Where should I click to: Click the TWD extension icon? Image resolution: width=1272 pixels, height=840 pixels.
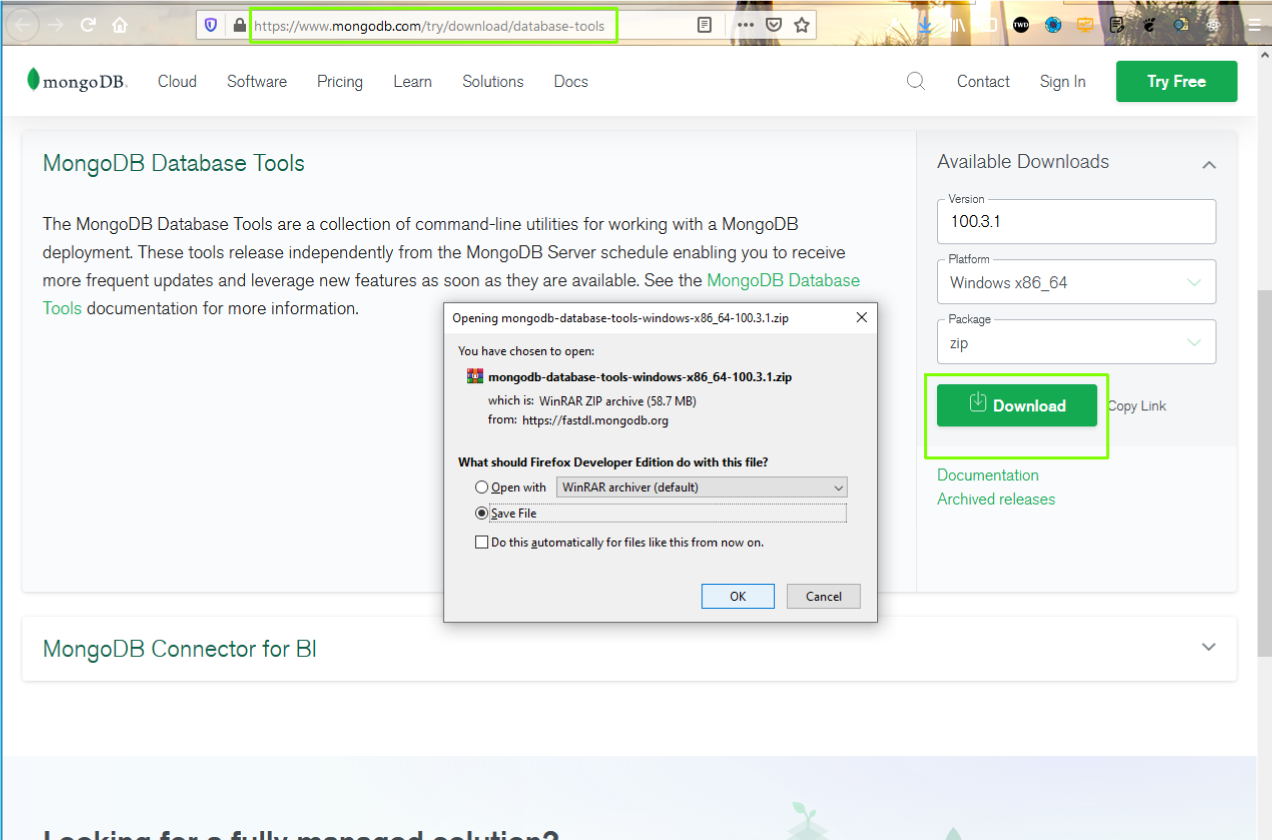pos(1021,26)
